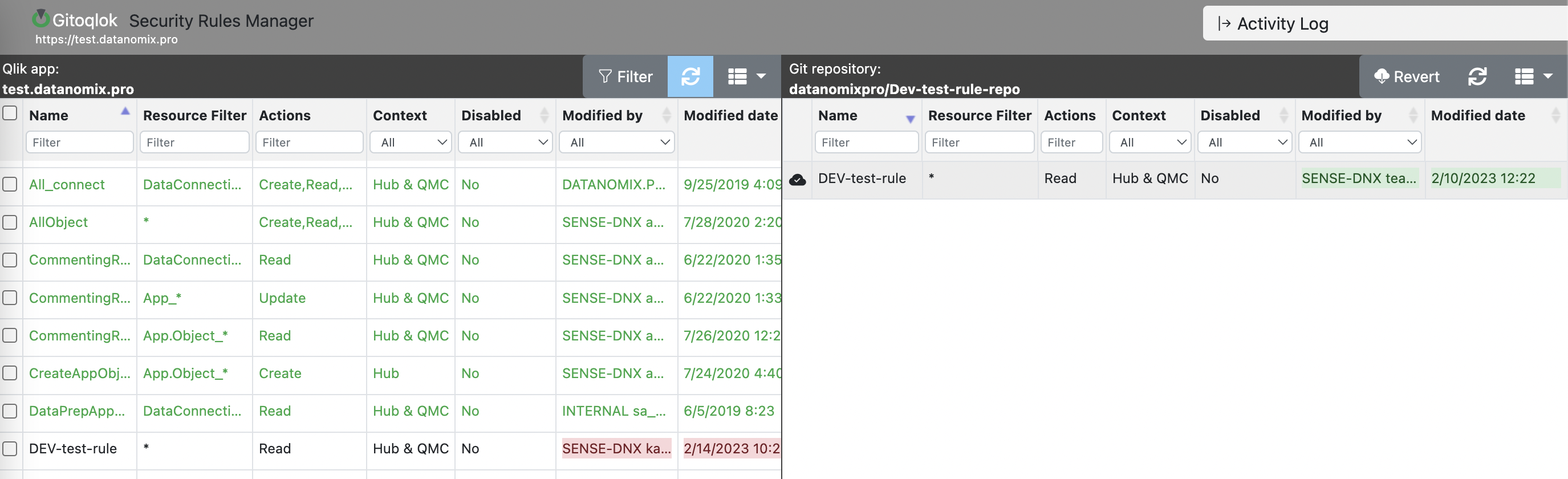Toggle the select-all checkbox in Qlik table
The image size is (1568, 479).
pos(10,113)
